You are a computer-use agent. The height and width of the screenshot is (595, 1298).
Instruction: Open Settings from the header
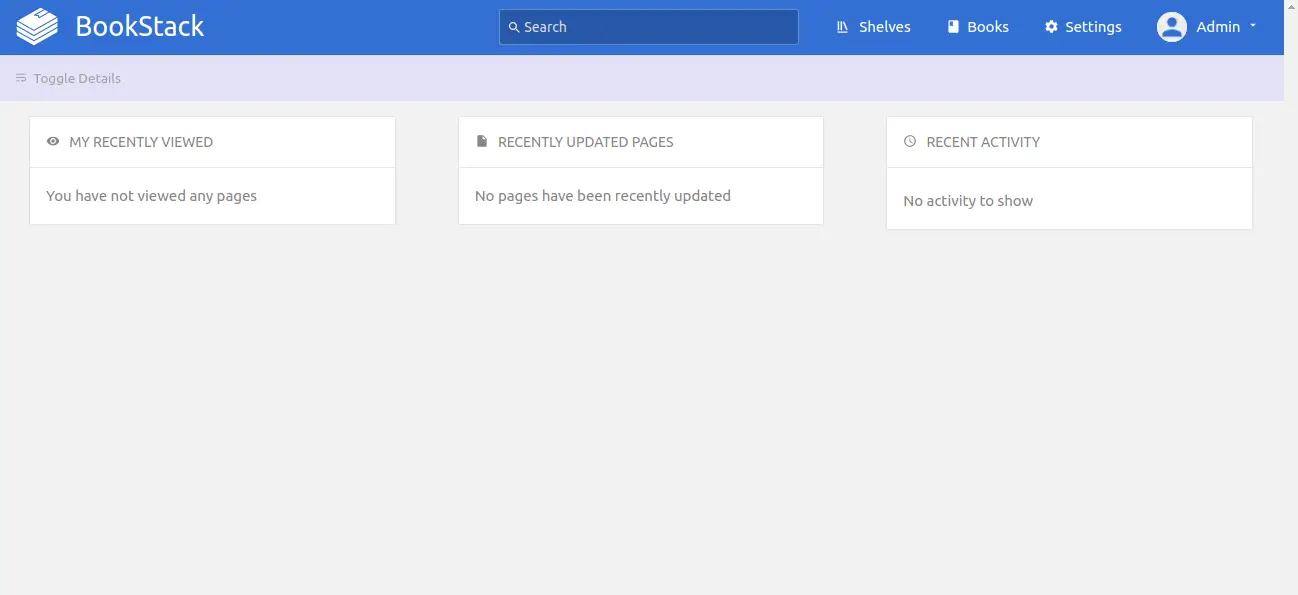pos(1083,27)
